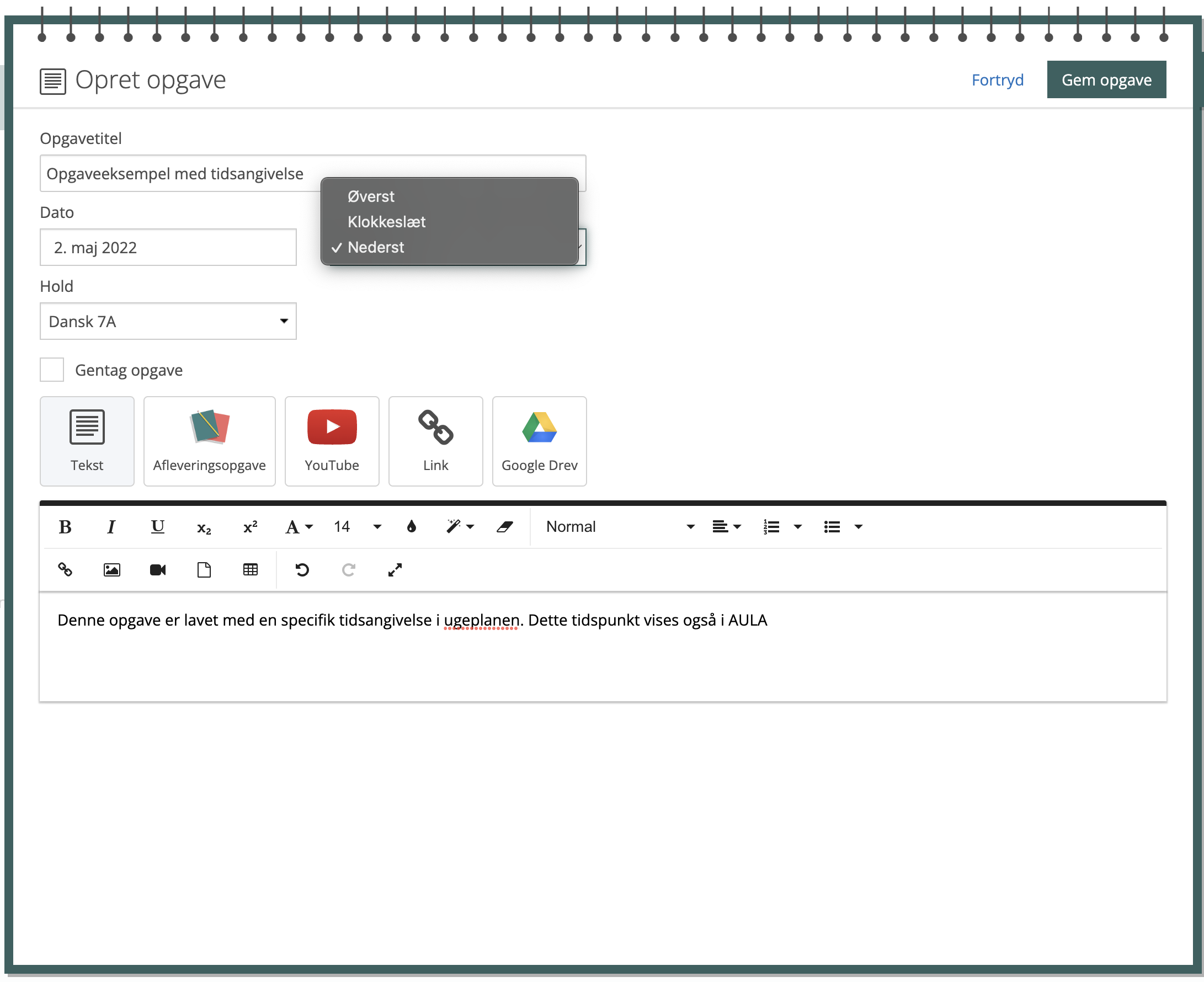Enable the Gentag opgave checkbox
Image resolution: width=1204 pixels, height=982 pixels.
click(x=52, y=370)
